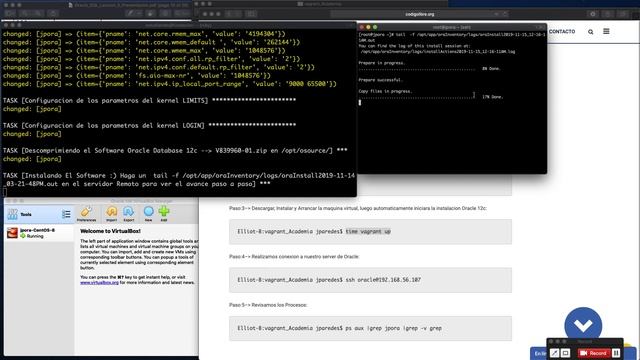Image resolution: width=640 pixels, height=360 pixels.
Task: Click the 'Paso 5--> Revisamos los Procesos' text
Action: tap(268, 305)
